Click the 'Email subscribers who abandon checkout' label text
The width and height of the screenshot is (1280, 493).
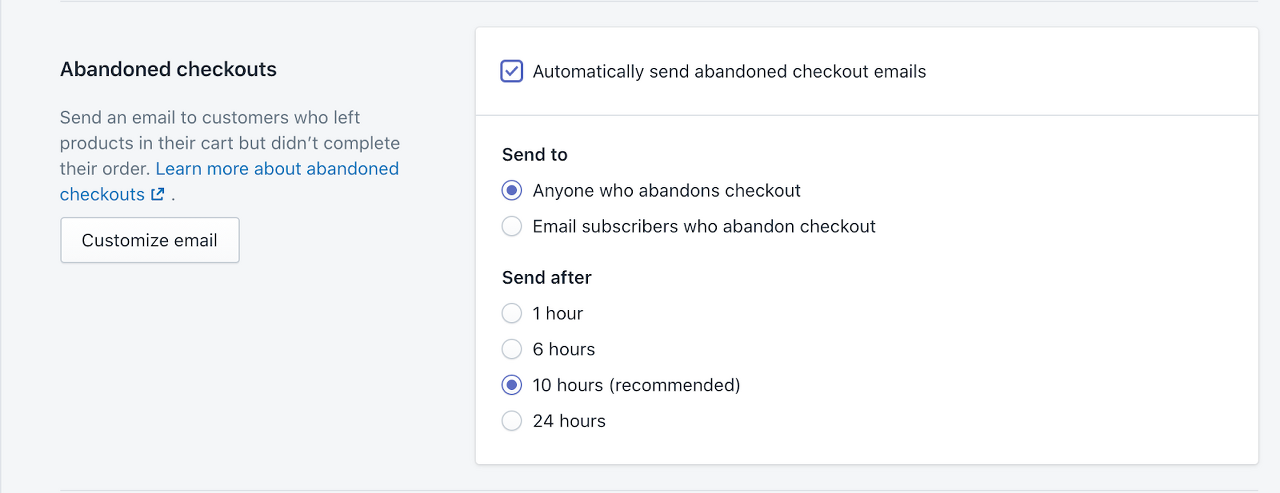704,227
